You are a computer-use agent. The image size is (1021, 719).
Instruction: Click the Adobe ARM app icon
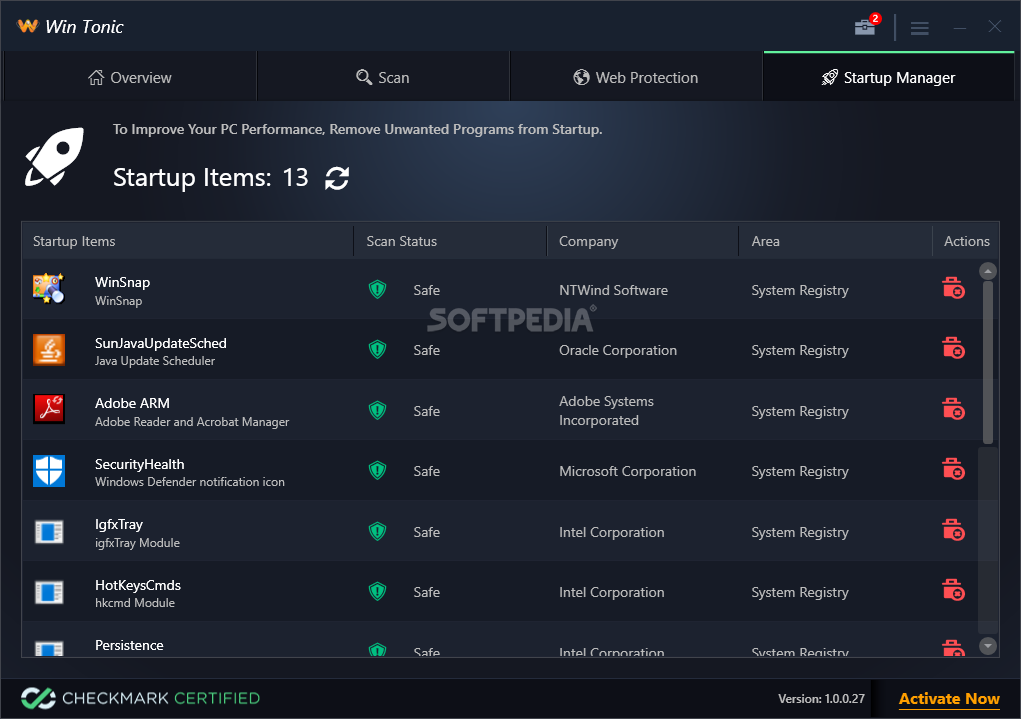click(x=49, y=410)
